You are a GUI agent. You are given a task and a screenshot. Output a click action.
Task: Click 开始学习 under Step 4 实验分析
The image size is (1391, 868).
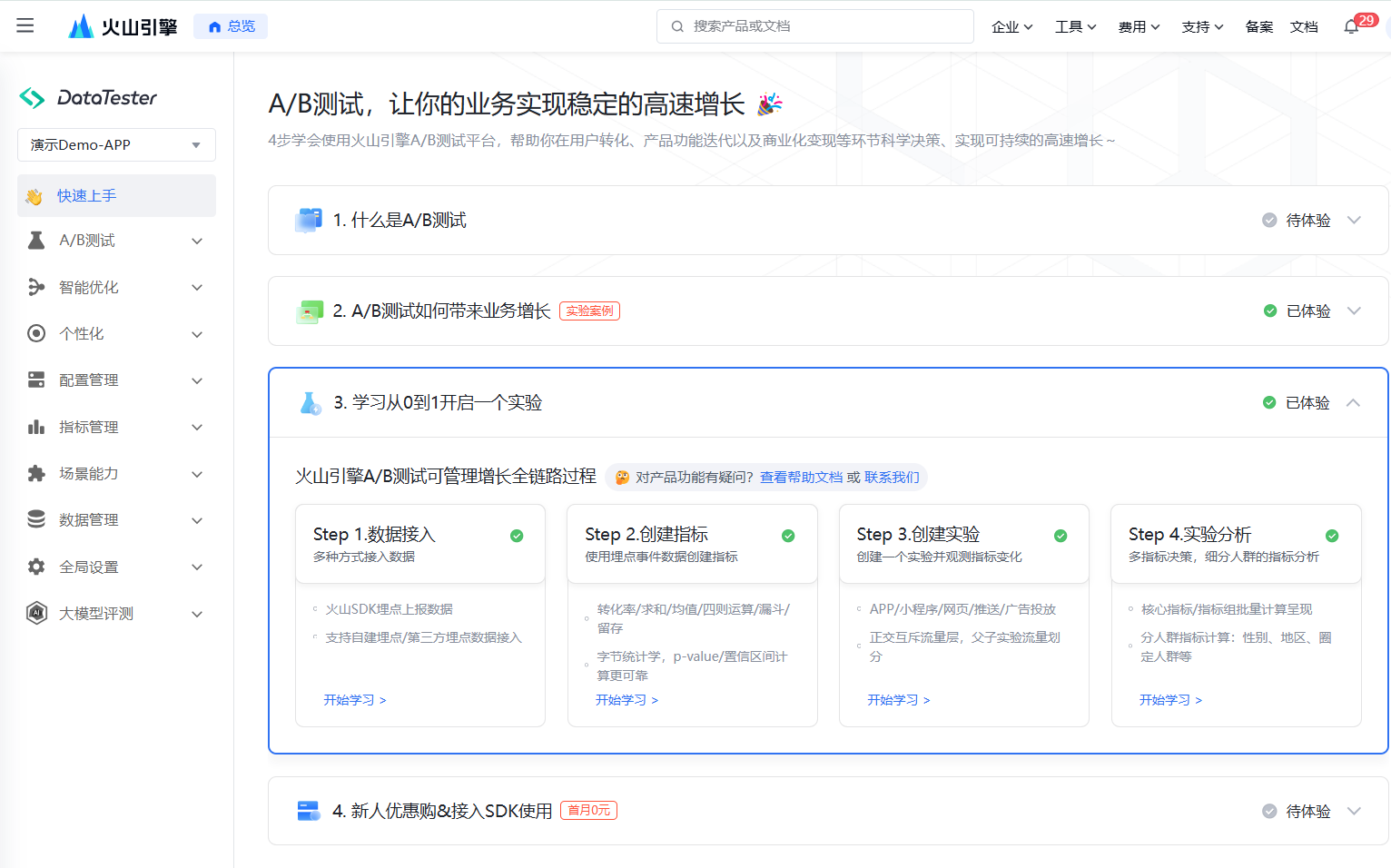click(1170, 700)
